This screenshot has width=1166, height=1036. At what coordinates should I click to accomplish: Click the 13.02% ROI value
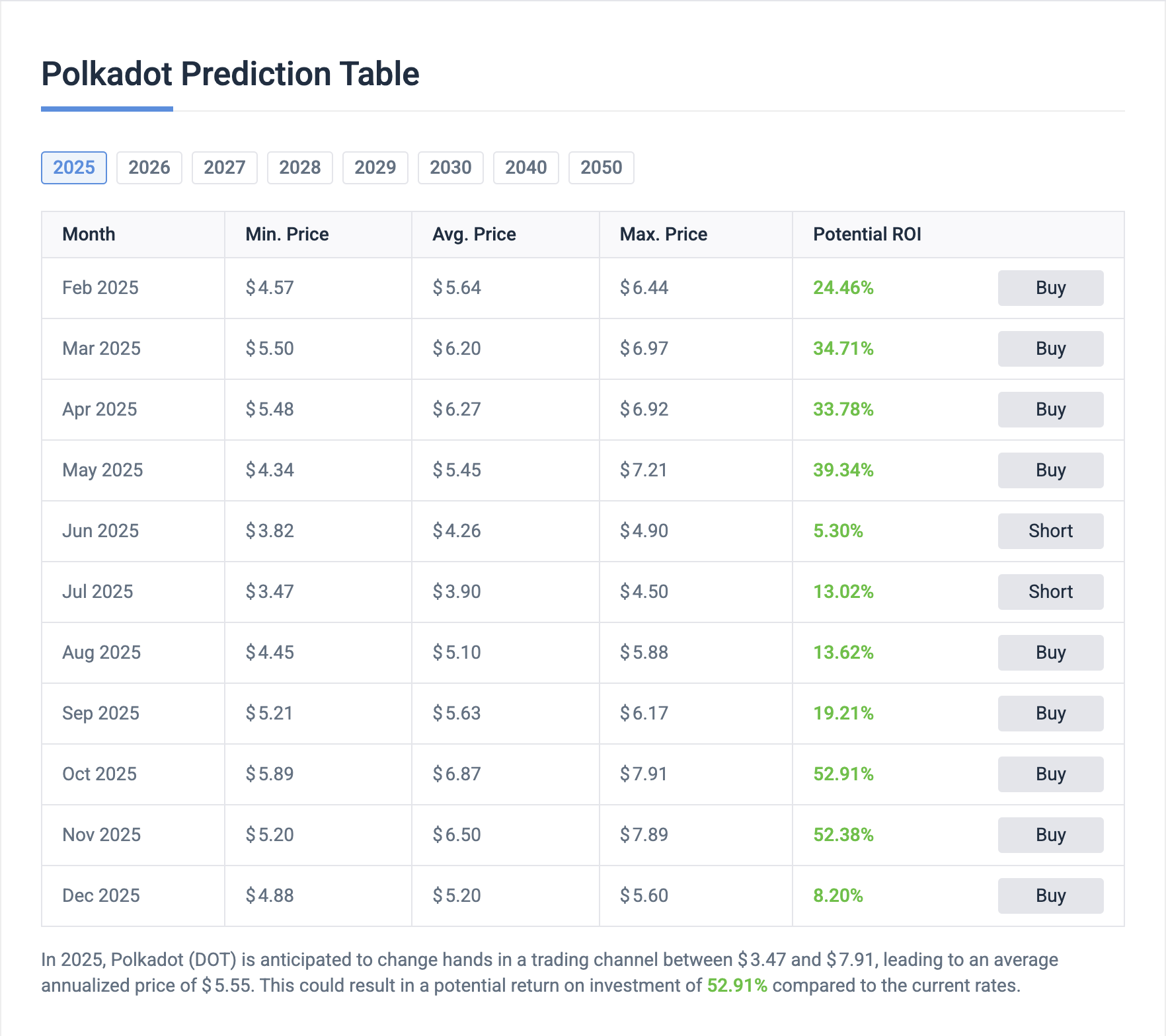tap(843, 592)
